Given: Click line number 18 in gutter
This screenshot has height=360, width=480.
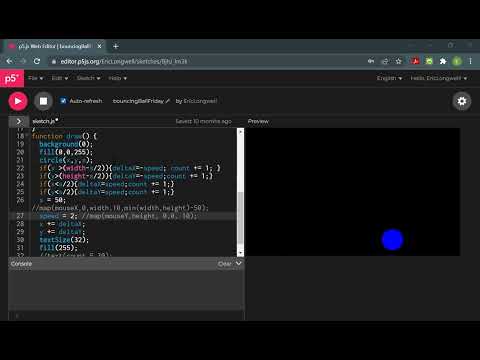Looking at the screenshot, I should pyautogui.click(x=20, y=136).
